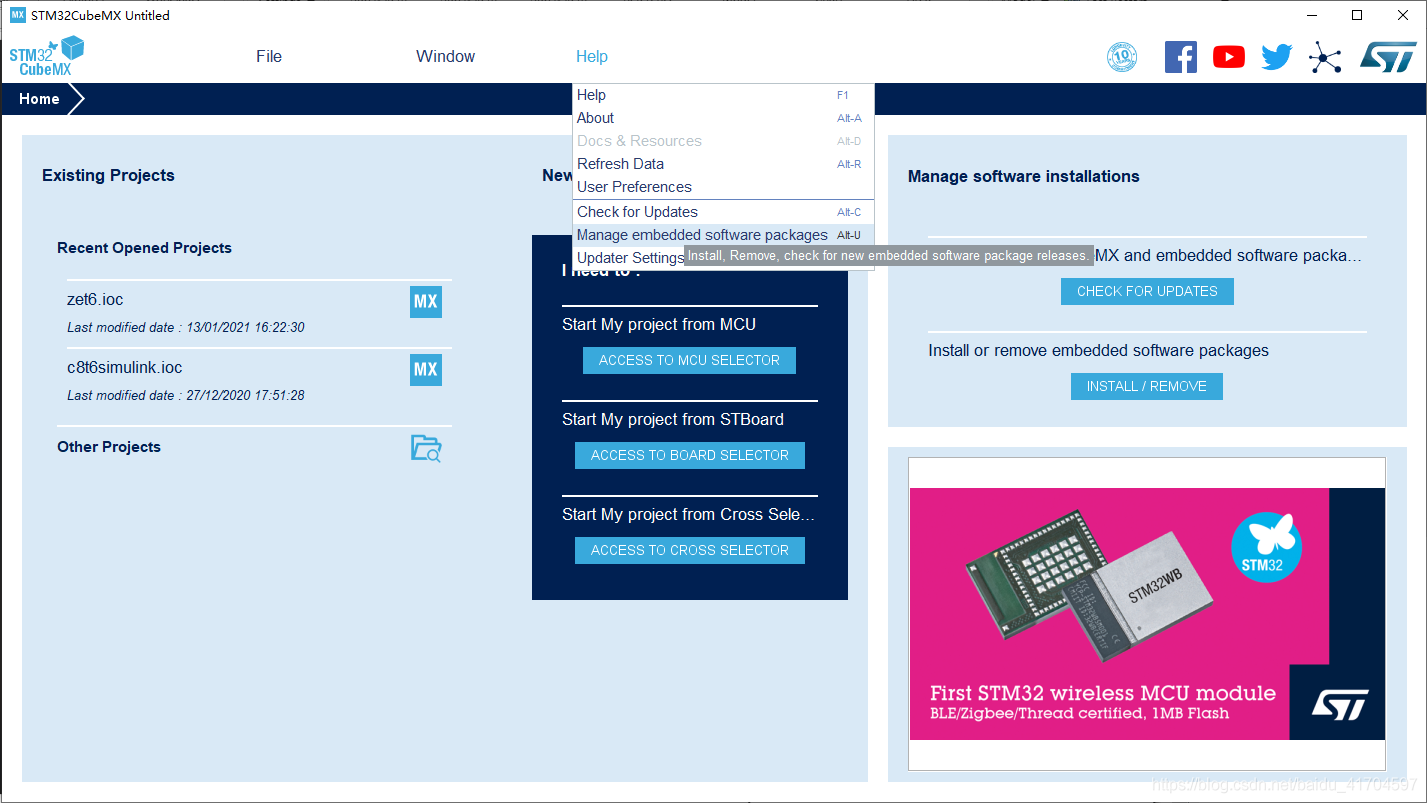Open c8t6simulink.ioc via its MX icon
The height and width of the screenshot is (803, 1427).
pyautogui.click(x=426, y=370)
